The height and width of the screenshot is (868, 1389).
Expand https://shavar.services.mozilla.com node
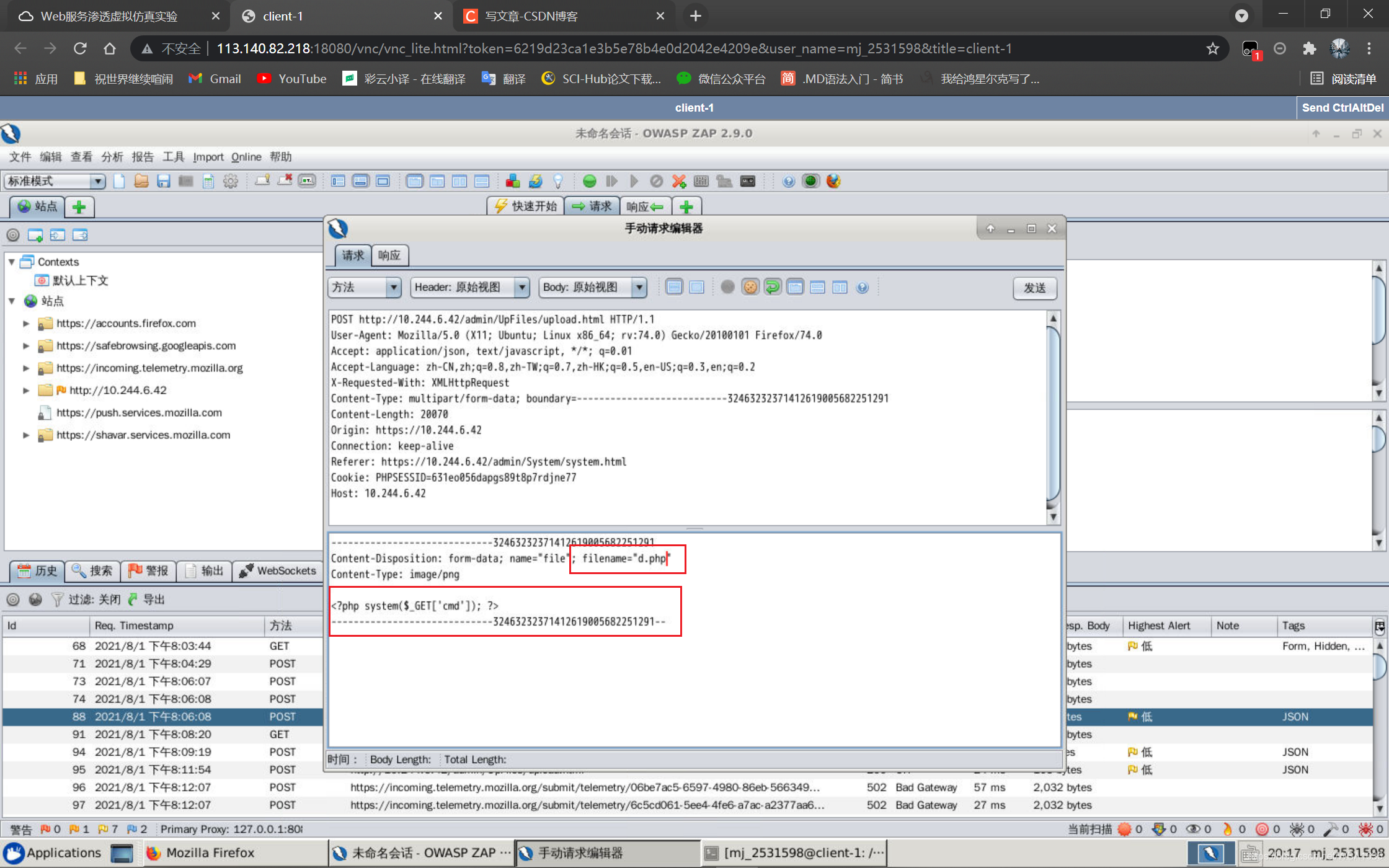pos(26,435)
